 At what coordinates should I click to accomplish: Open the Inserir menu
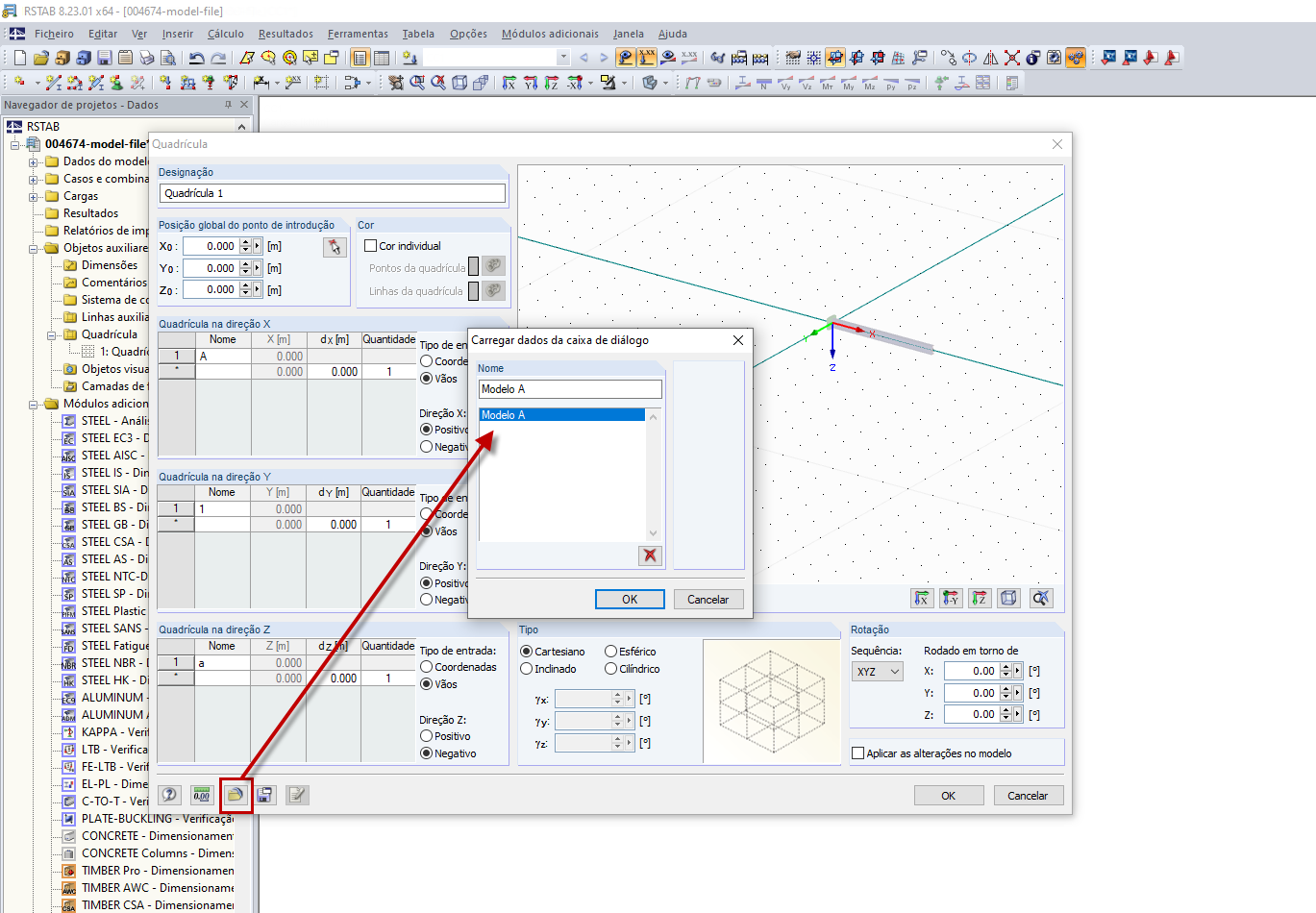[178, 34]
